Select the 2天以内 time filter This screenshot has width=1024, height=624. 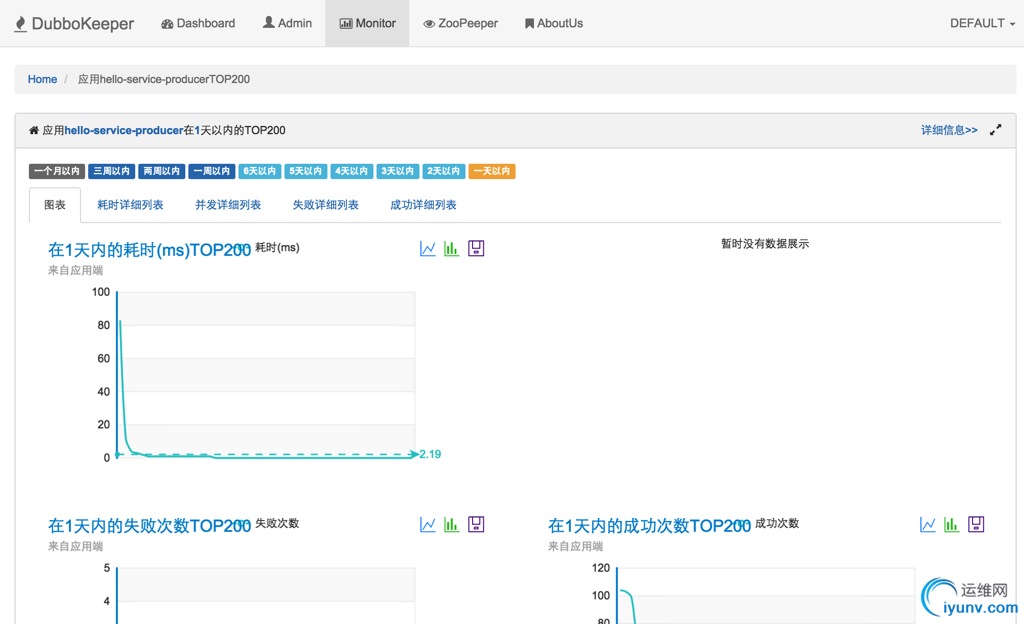coord(443,171)
